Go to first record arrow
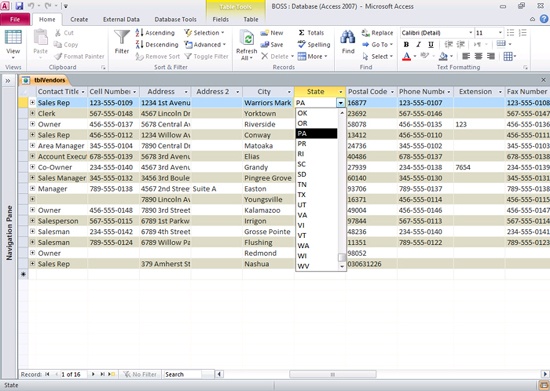Screen dimensions: 550x391 pyautogui.click(x=47, y=374)
